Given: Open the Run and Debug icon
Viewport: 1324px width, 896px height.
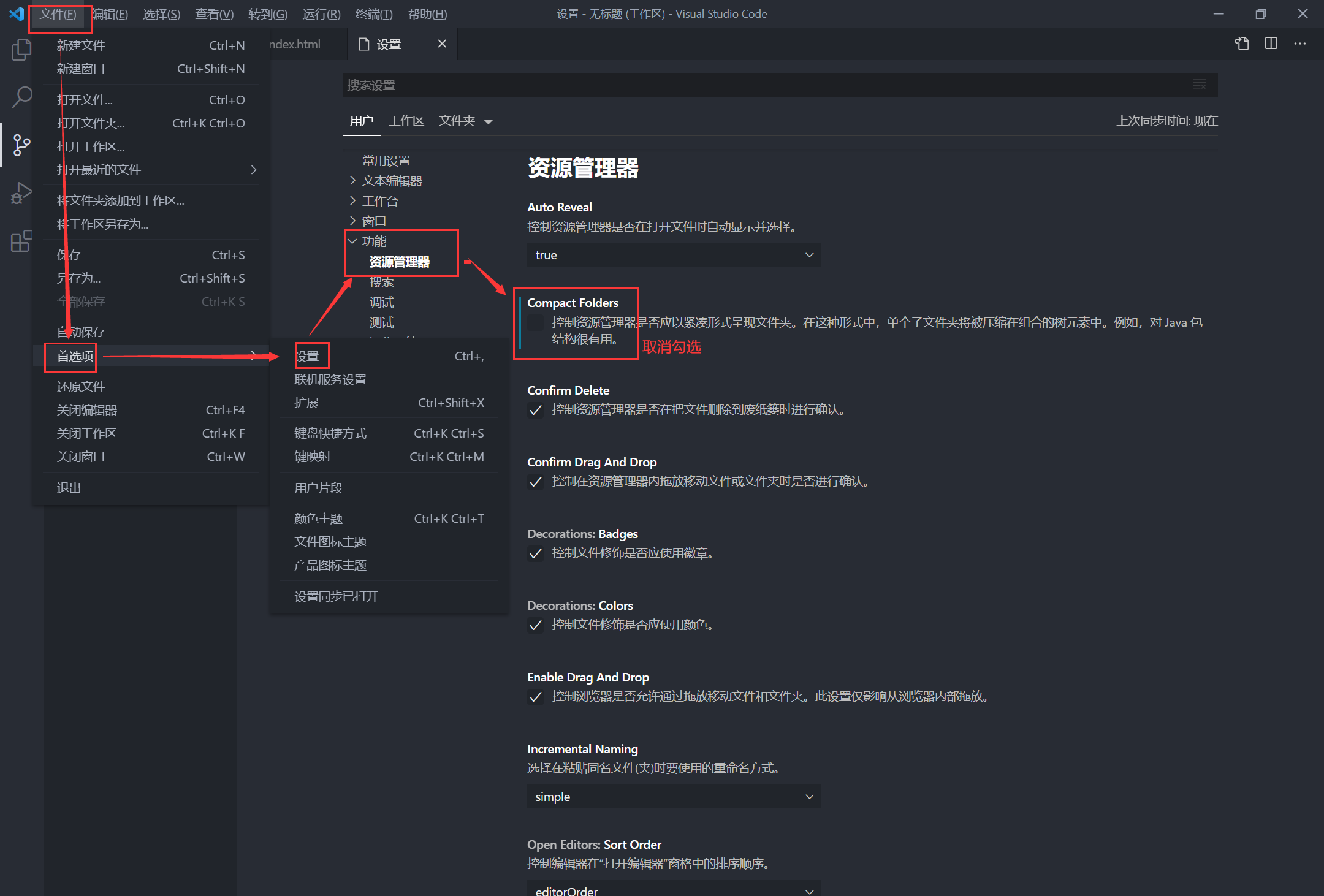Looking at the screenshot, I should point(21,193).
